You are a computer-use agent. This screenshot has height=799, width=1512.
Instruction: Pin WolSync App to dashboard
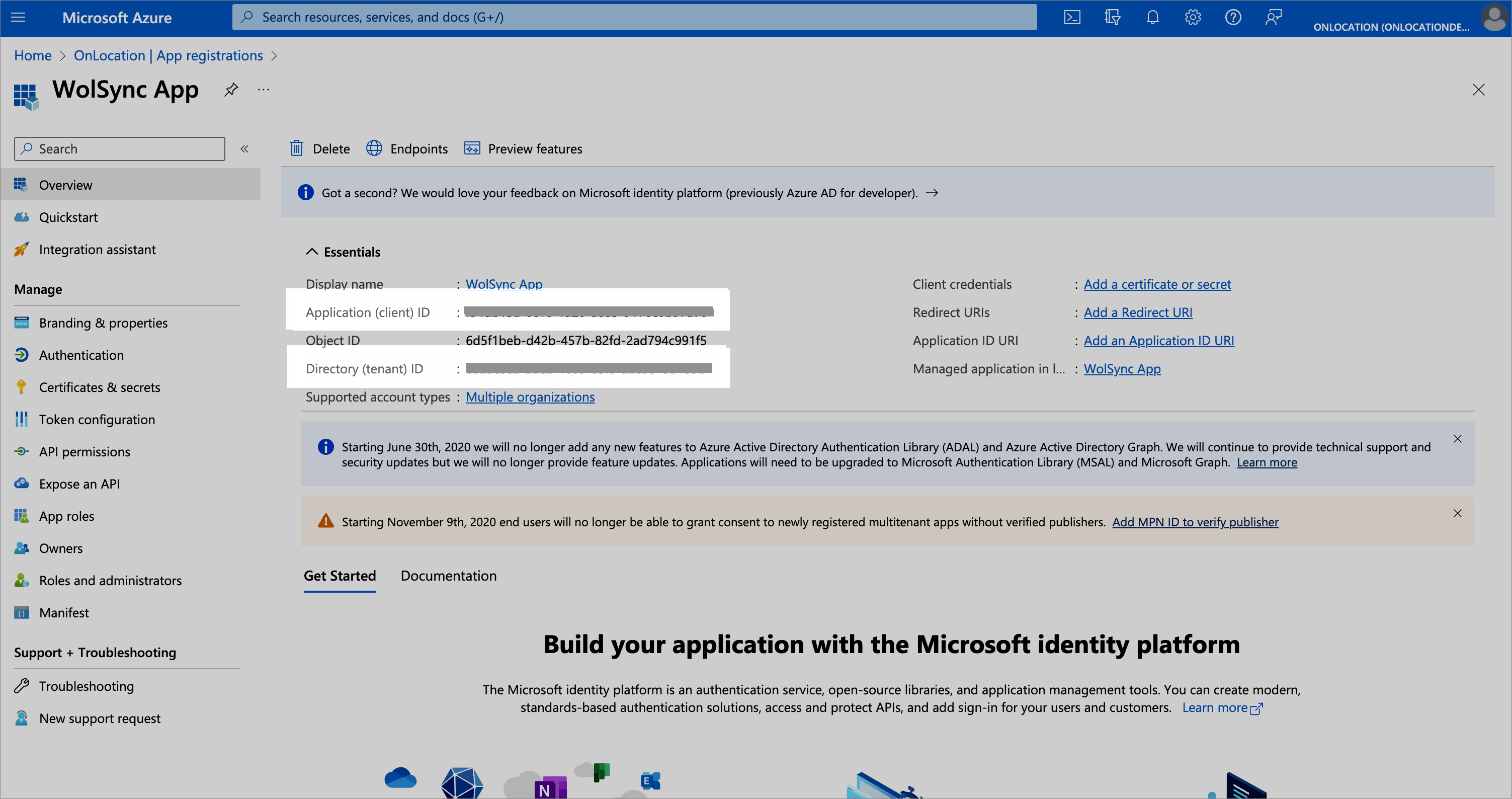[x=231, y=89]
